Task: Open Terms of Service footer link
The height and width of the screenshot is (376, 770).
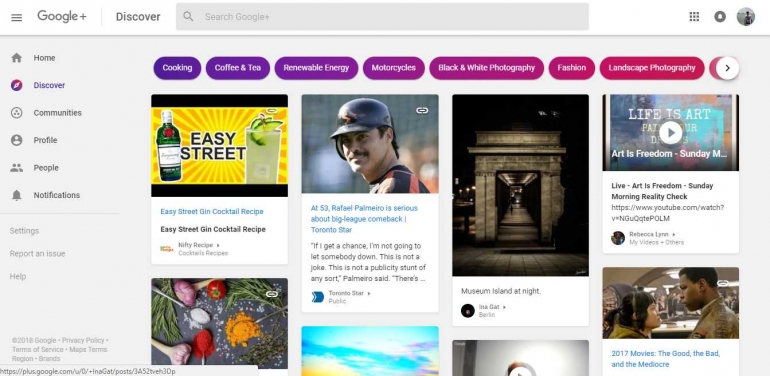Action: [38, 349]
